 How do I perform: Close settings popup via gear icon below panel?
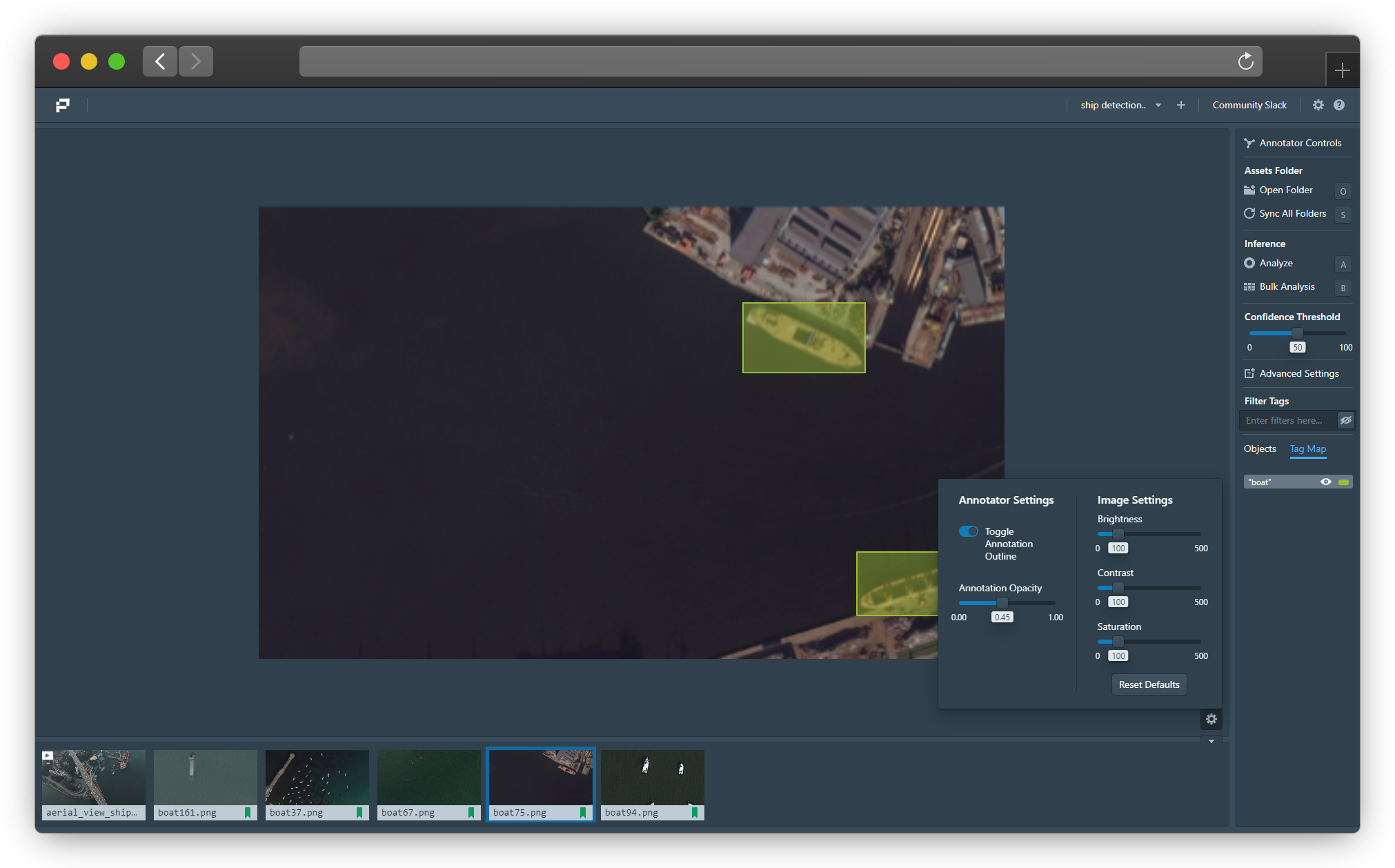pyautogui.click(x=1211, y=719)
